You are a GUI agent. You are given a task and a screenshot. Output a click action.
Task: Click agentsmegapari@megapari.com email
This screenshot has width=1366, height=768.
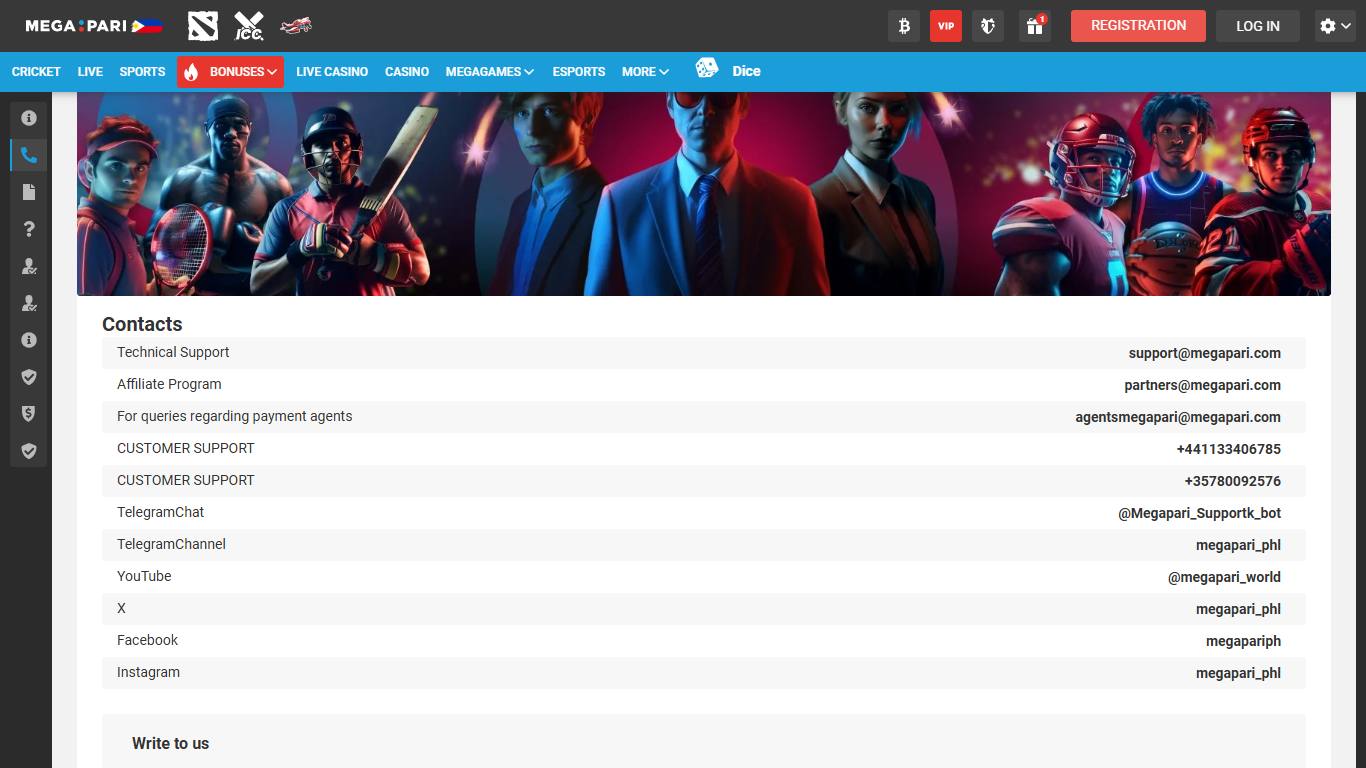pyautogui.click(x=1178, y=417)
